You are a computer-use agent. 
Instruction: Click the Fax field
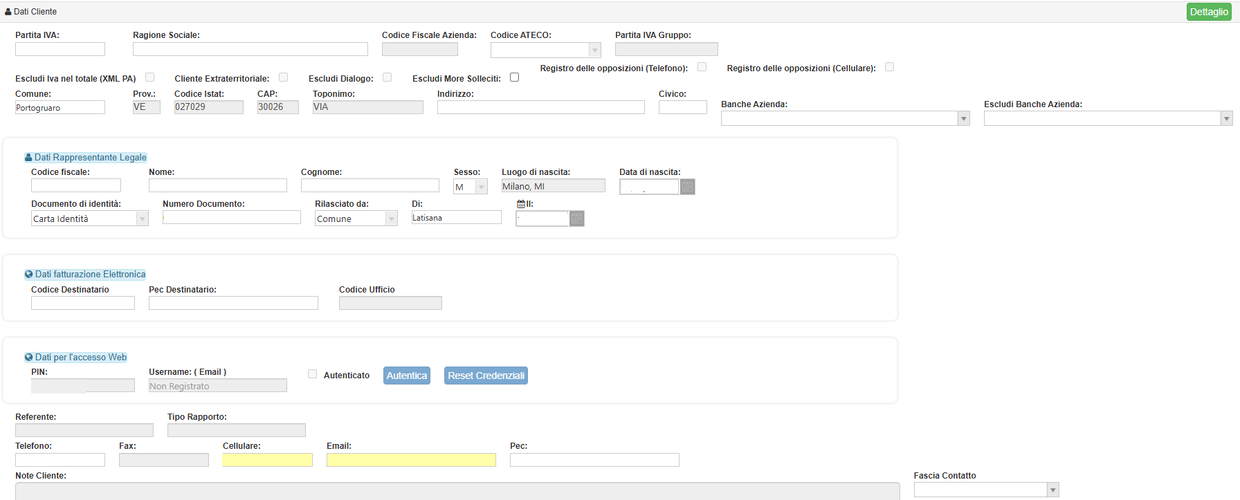tap(164, 460)
